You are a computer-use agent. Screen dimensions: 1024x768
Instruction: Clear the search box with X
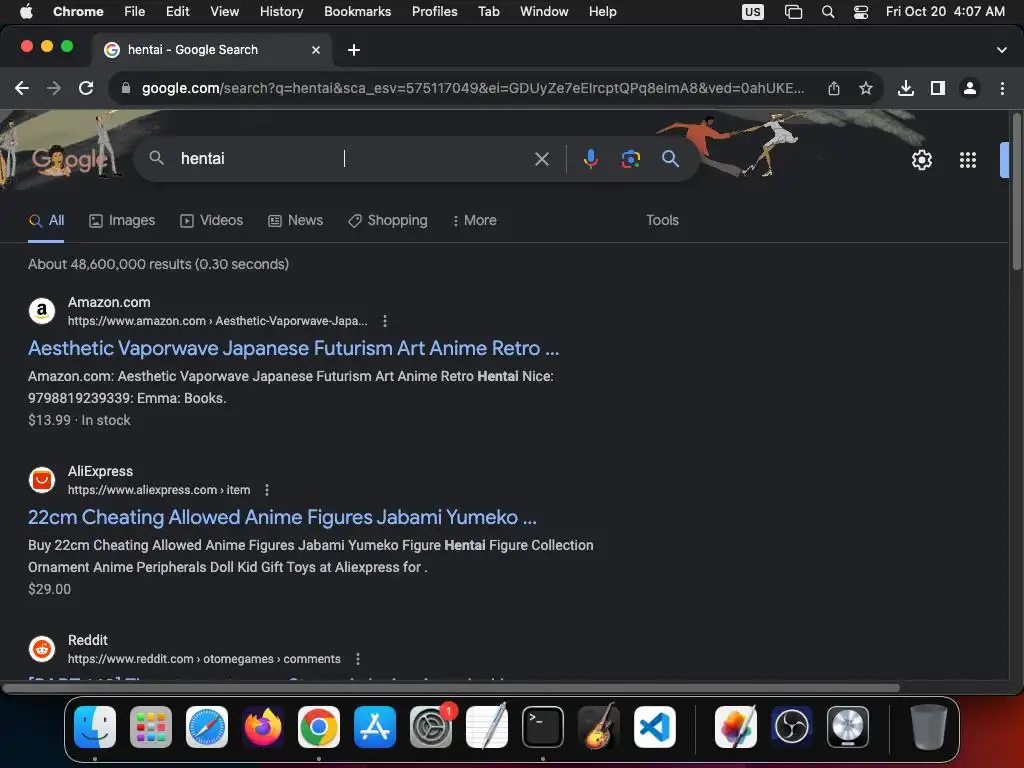(x=542, y=159)
